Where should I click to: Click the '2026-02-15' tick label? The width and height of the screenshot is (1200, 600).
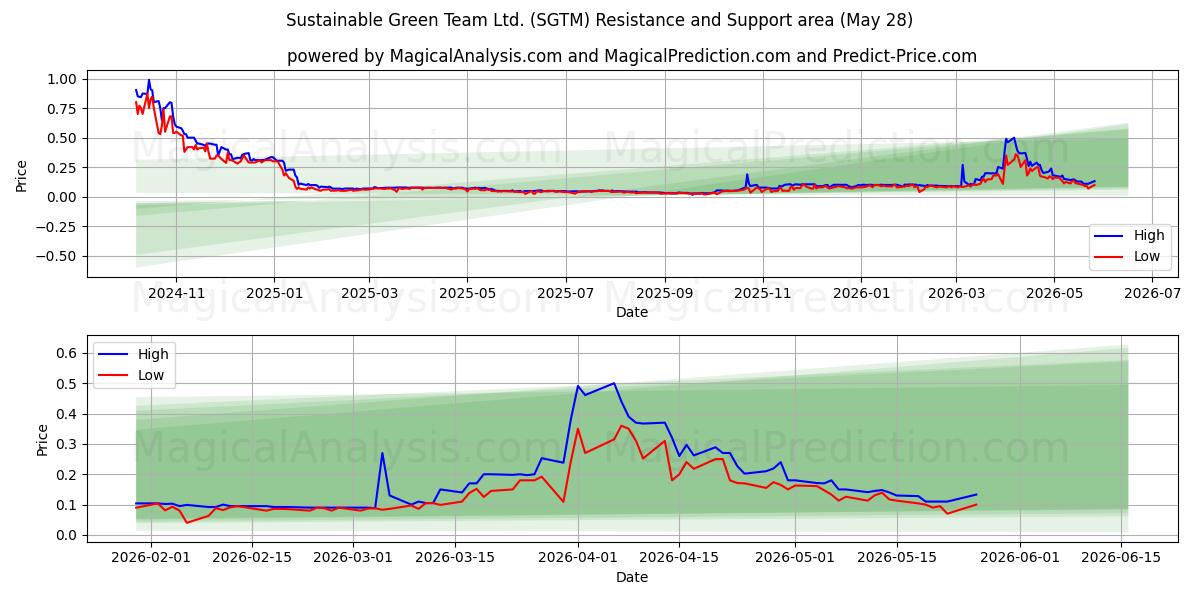point(252,558)
